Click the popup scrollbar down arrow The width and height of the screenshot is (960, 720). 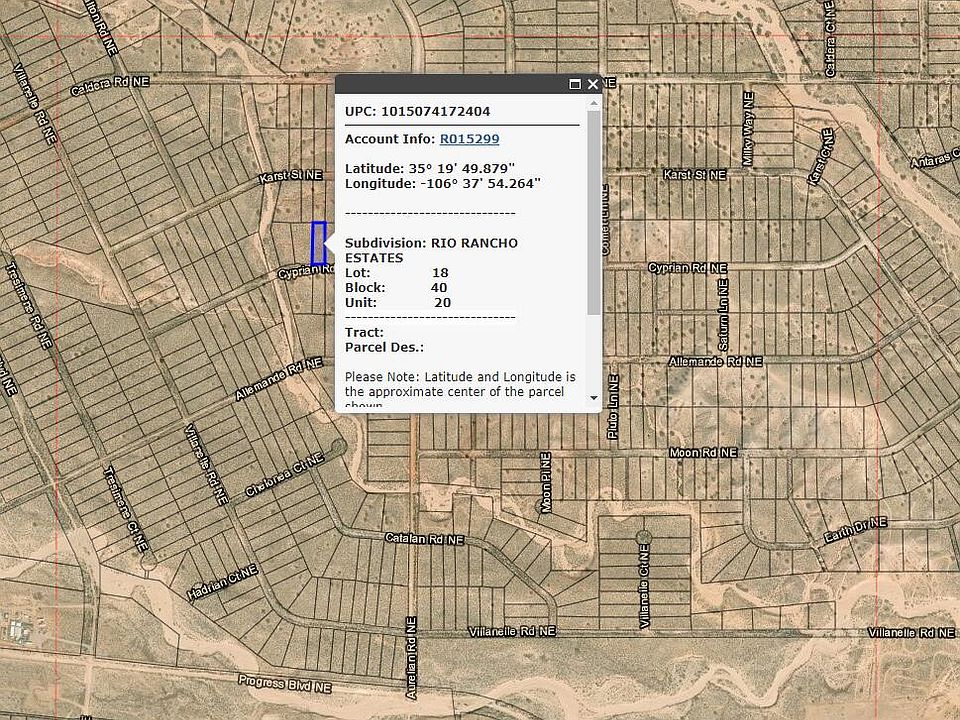[594, 397]
